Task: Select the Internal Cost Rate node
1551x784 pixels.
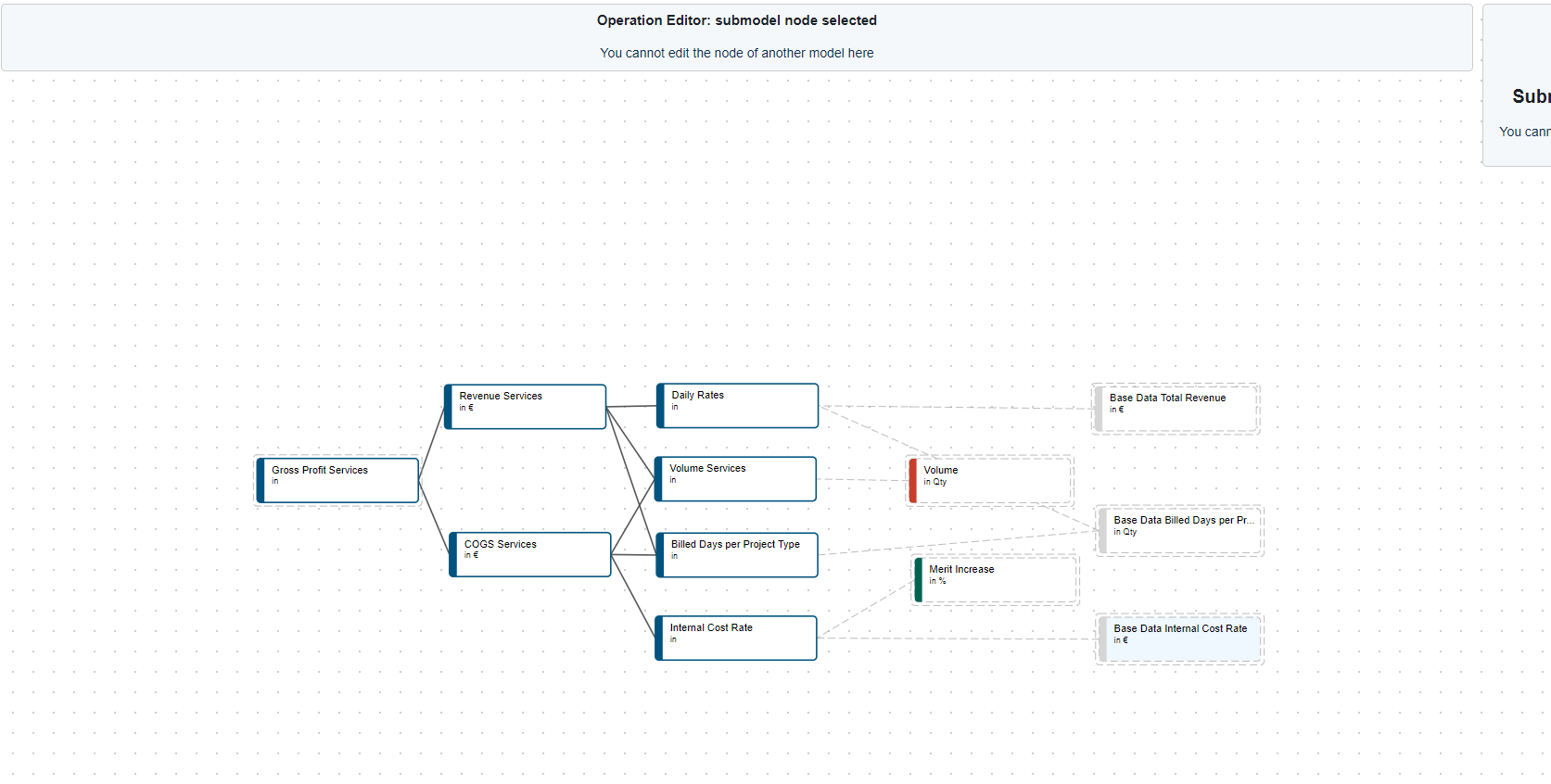Action: pos(737,639)
